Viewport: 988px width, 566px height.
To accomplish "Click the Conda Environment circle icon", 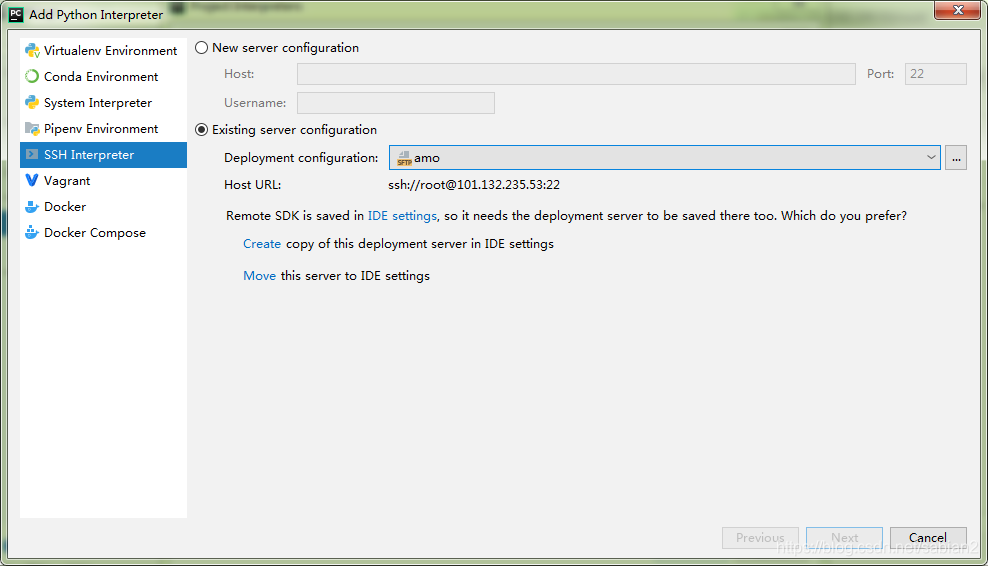I will [32, 76].
